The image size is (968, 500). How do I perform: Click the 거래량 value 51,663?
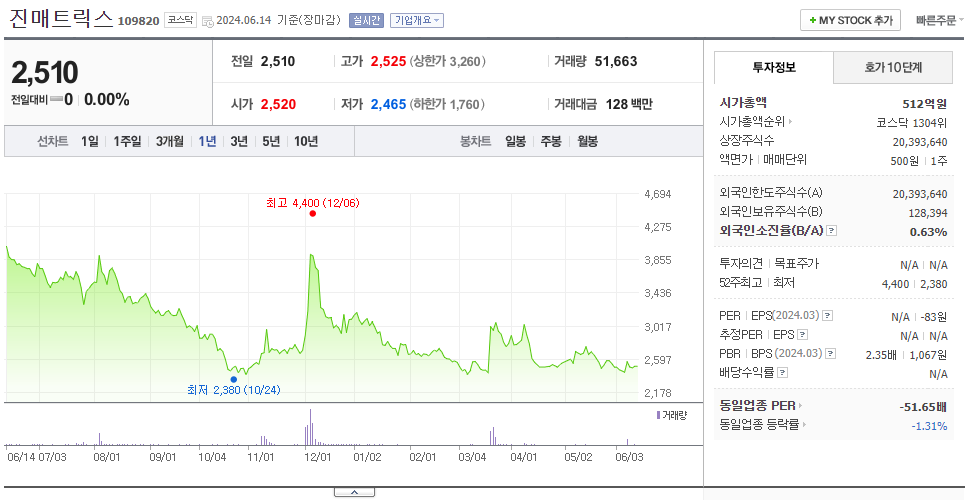(616, 61)
